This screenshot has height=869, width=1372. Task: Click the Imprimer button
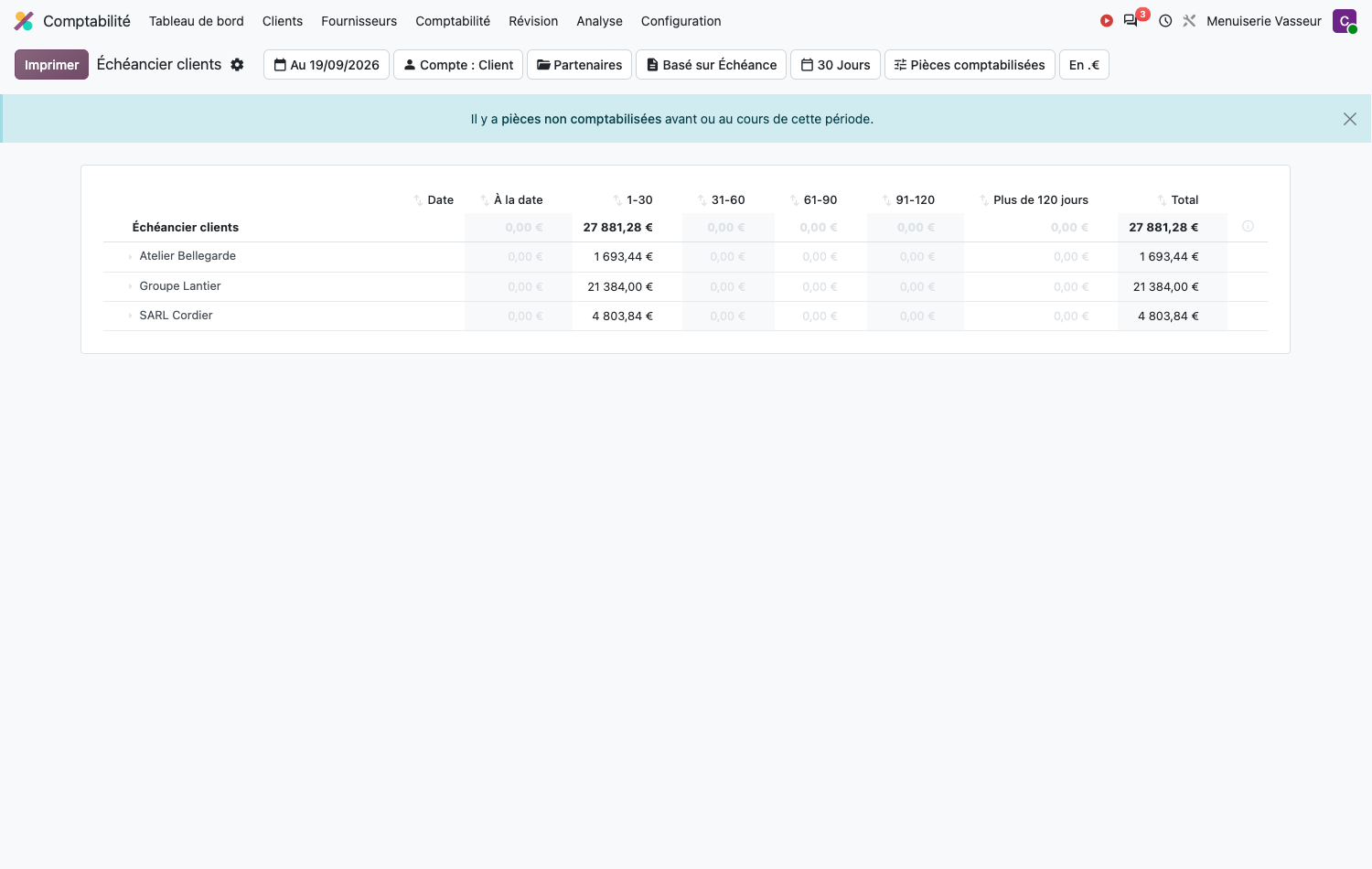pyautogui.click(x=51, y=65)
